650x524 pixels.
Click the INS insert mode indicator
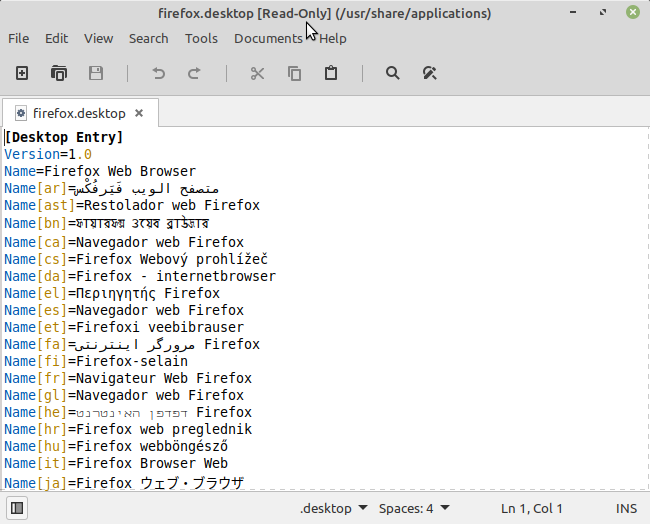coord(626,508)
